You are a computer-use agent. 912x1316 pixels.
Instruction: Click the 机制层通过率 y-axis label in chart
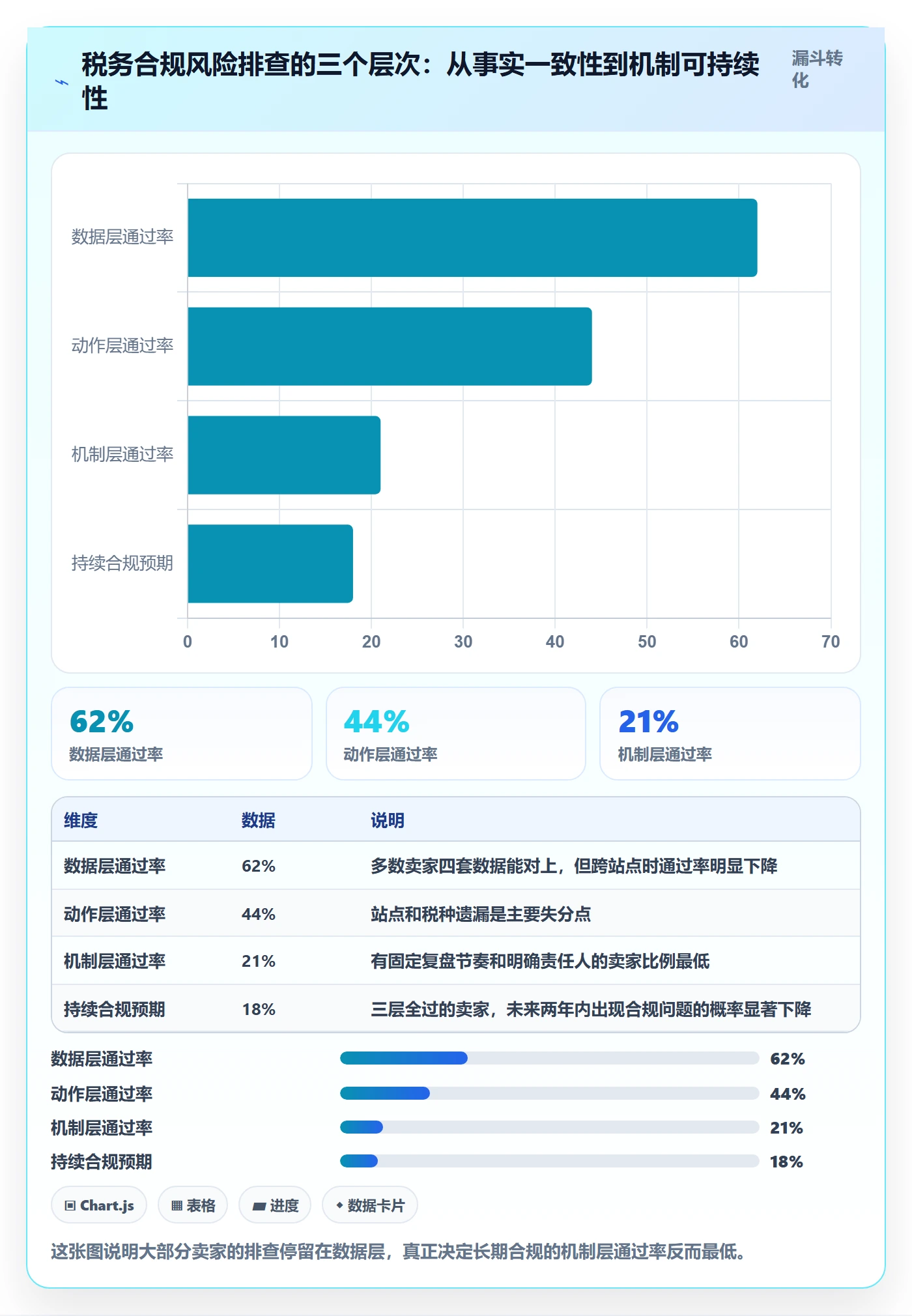[122, 454]
